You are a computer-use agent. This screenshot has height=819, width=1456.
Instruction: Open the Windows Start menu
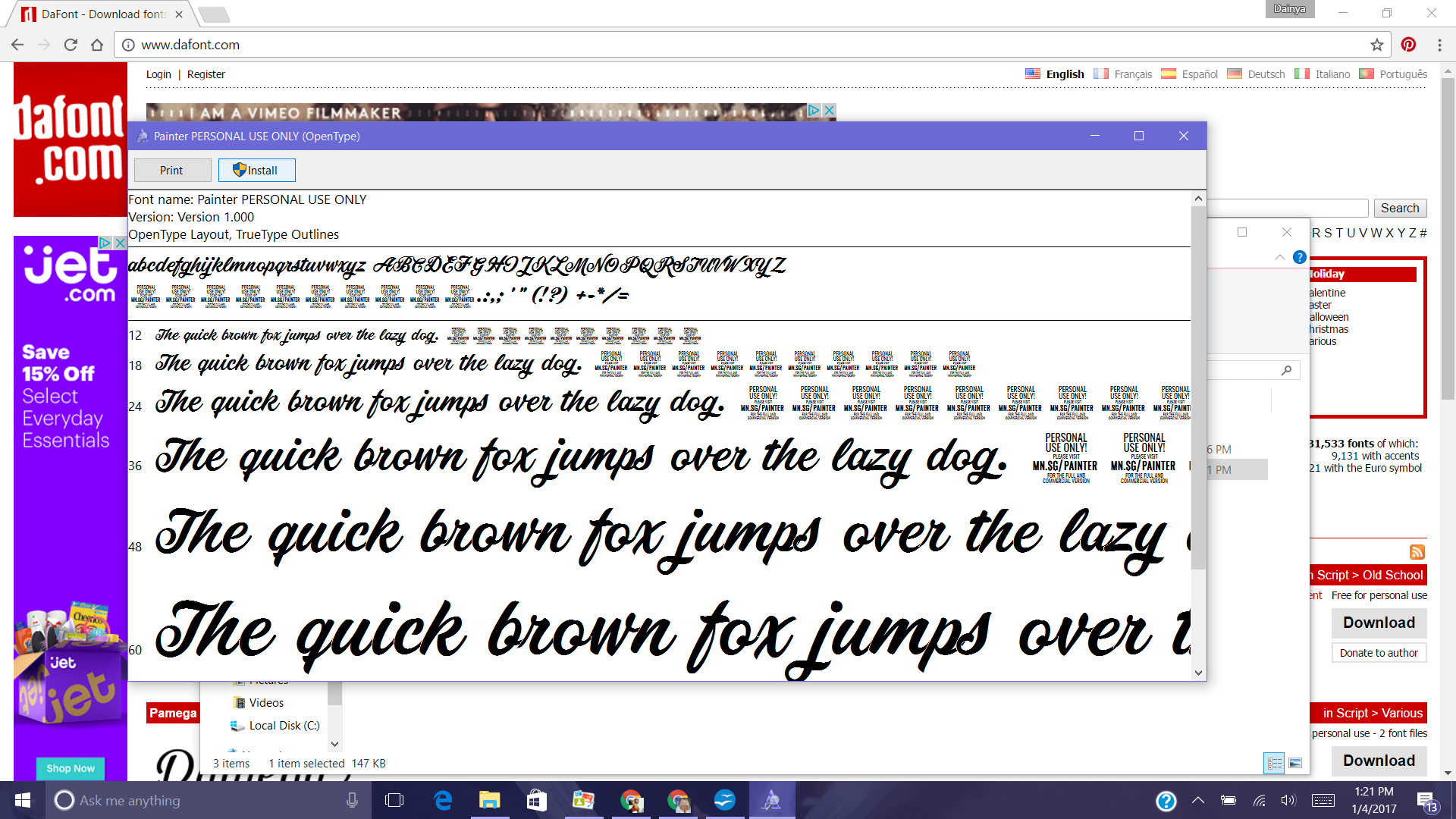[23, 800]
